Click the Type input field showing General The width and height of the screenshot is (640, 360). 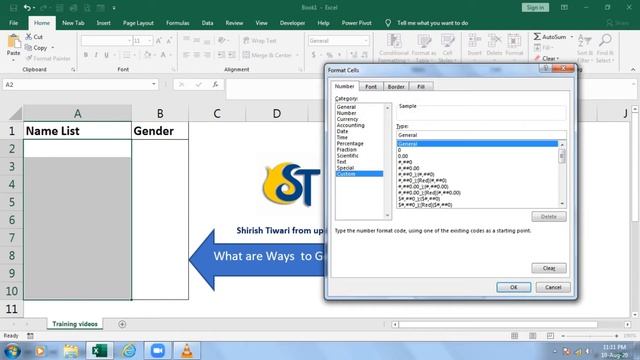481,135
